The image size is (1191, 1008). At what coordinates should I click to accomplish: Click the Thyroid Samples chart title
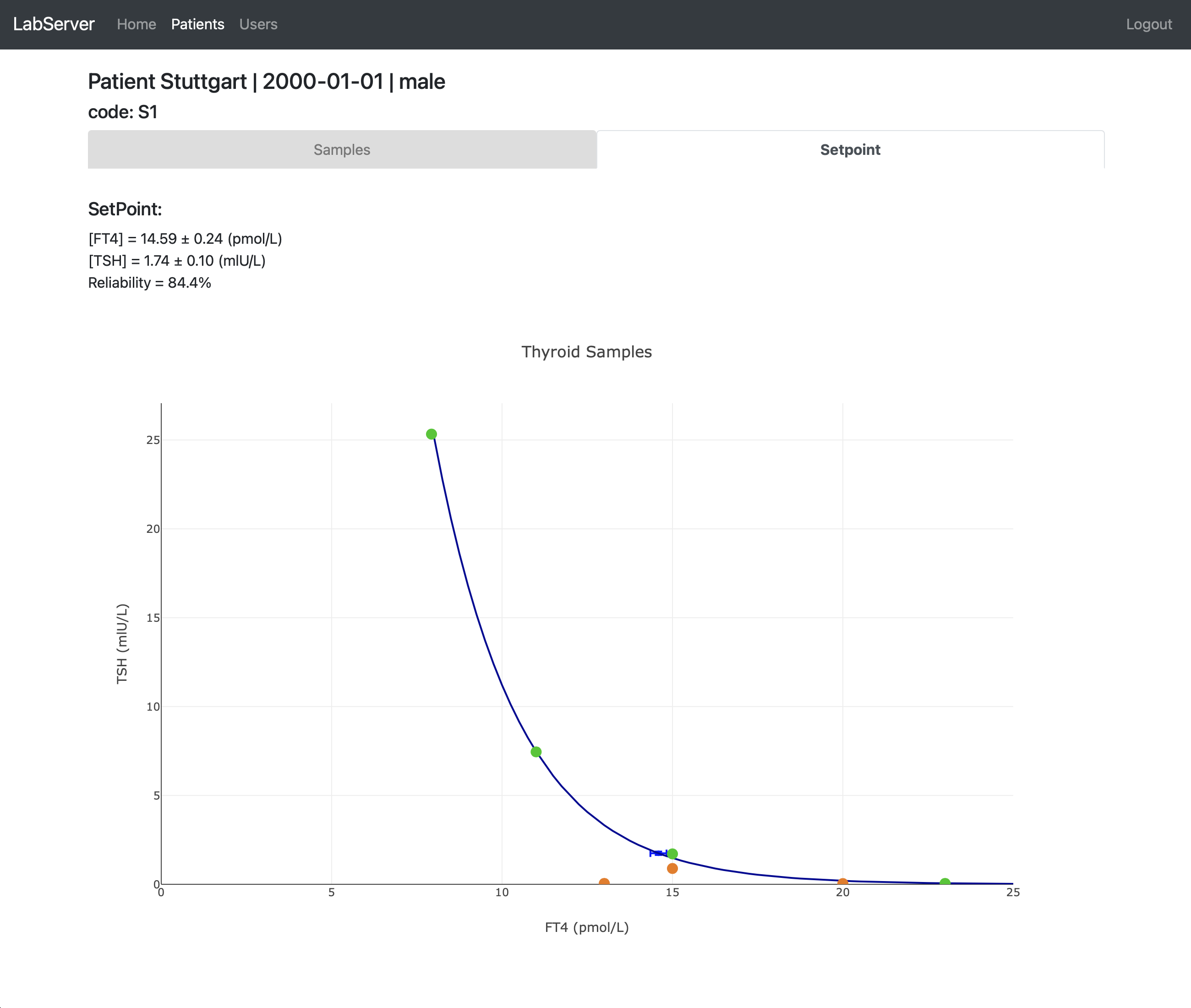coord(586,351)
